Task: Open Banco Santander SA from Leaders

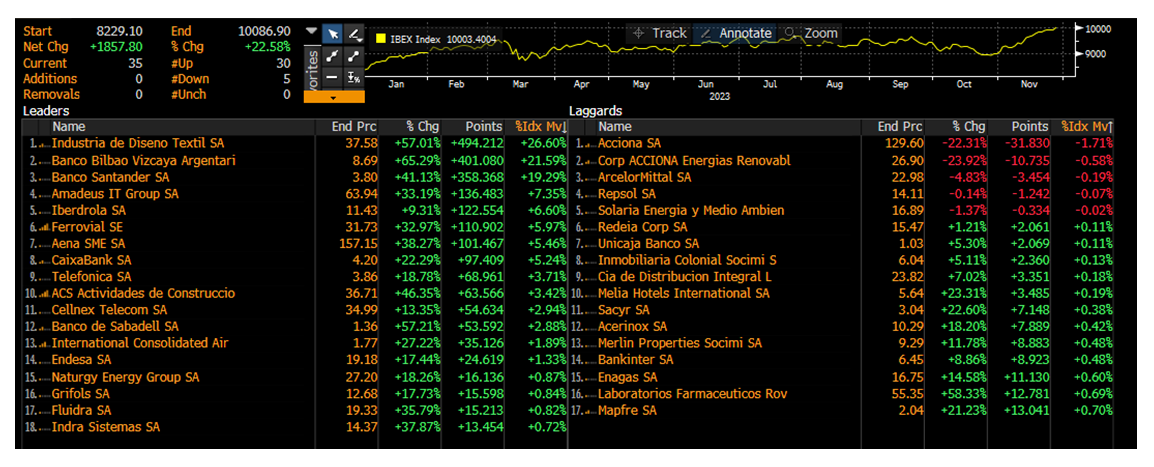Action: pos(110,177)
